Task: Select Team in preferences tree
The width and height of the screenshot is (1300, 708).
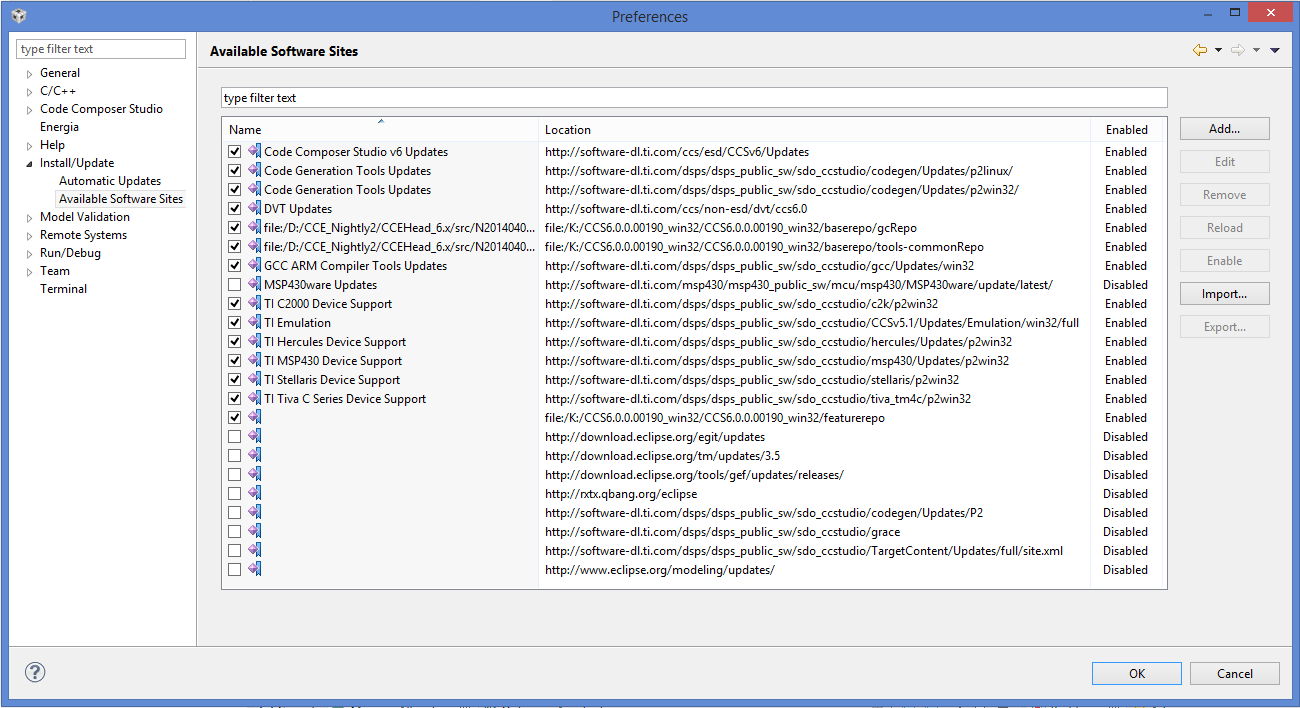Action: (x=55, y=271)
